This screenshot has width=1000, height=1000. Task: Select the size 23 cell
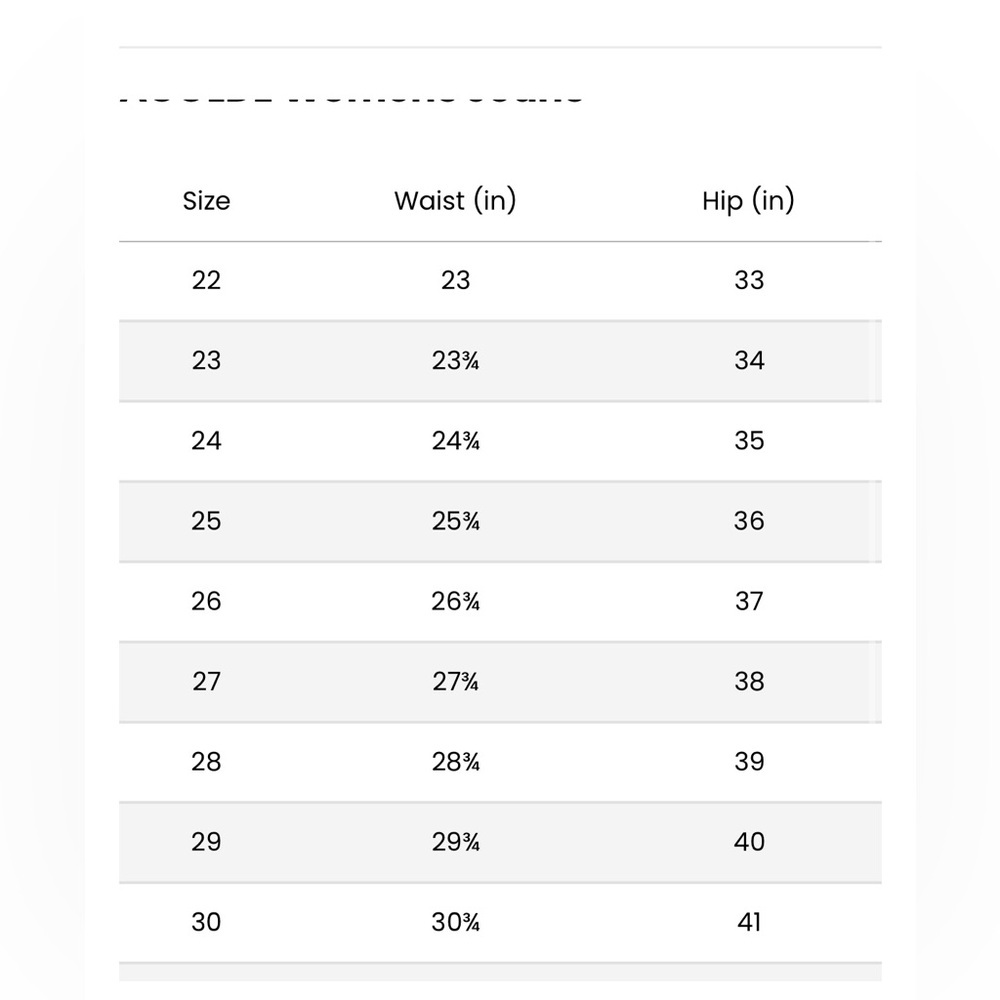tap(206, 361)
